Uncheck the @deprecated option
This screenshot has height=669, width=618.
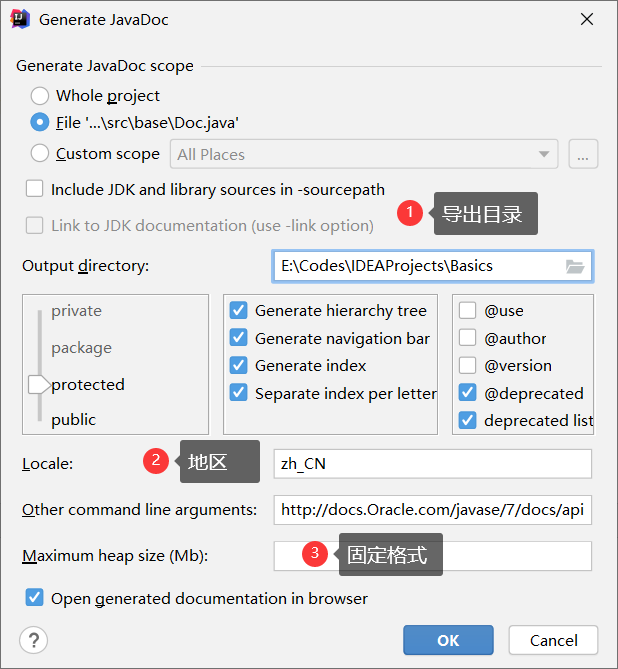pos(467,393)
